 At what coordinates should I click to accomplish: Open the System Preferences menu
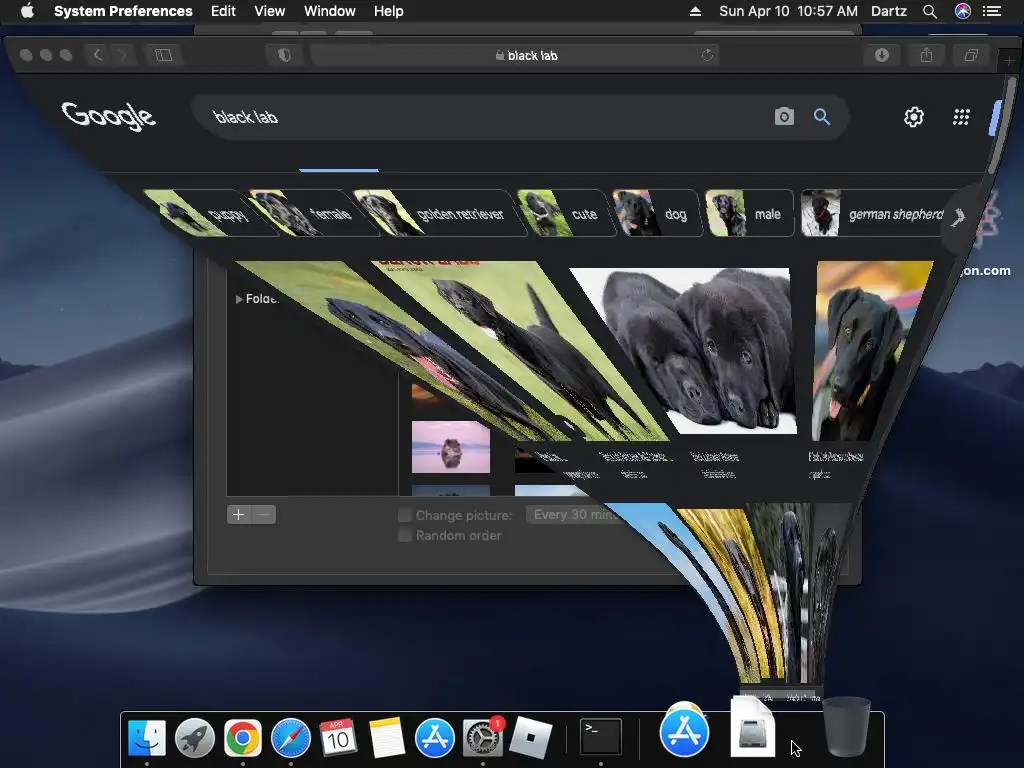coord(123,11)
